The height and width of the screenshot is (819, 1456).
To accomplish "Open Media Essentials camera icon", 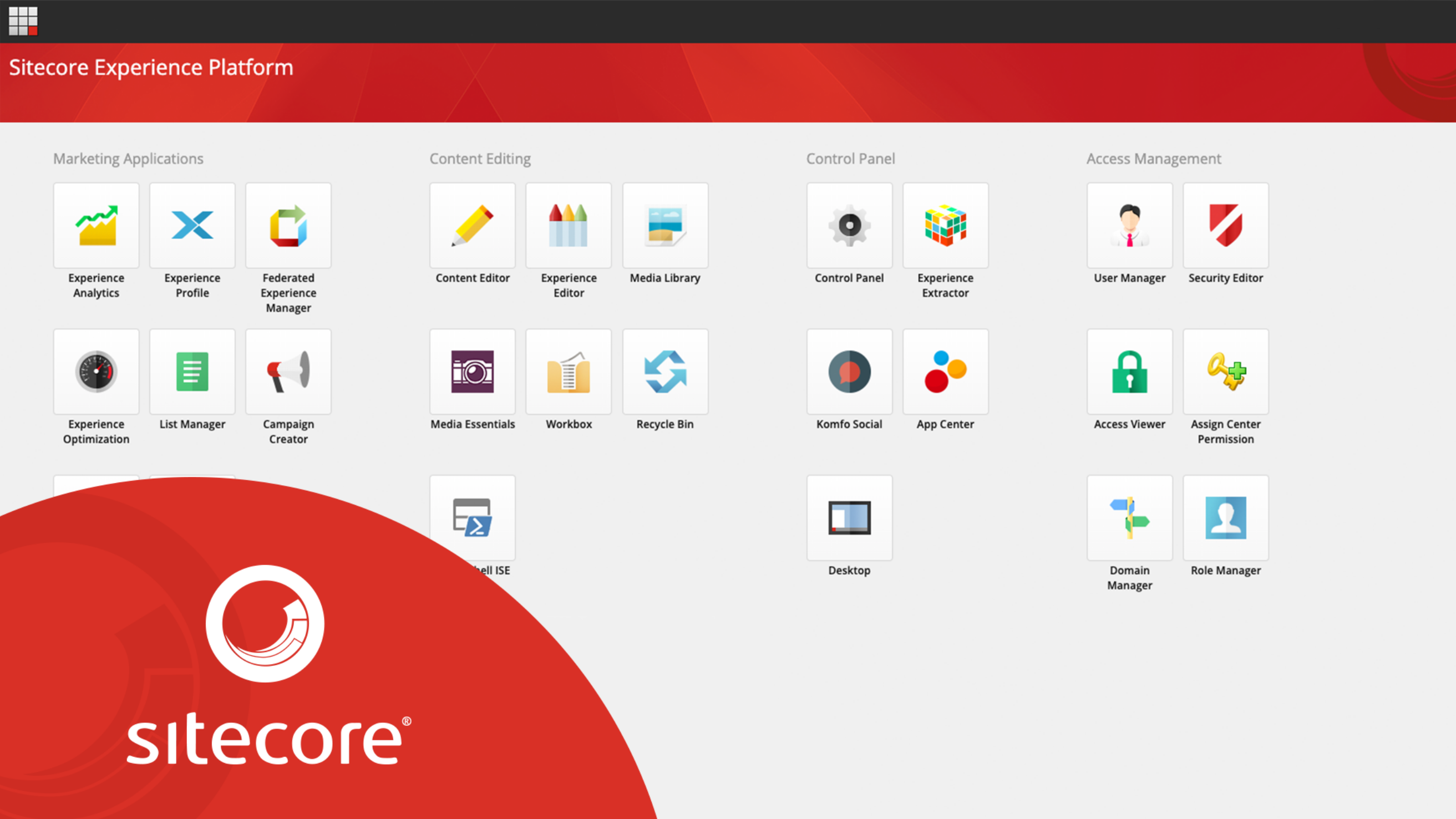I will [x=473, y=372].
